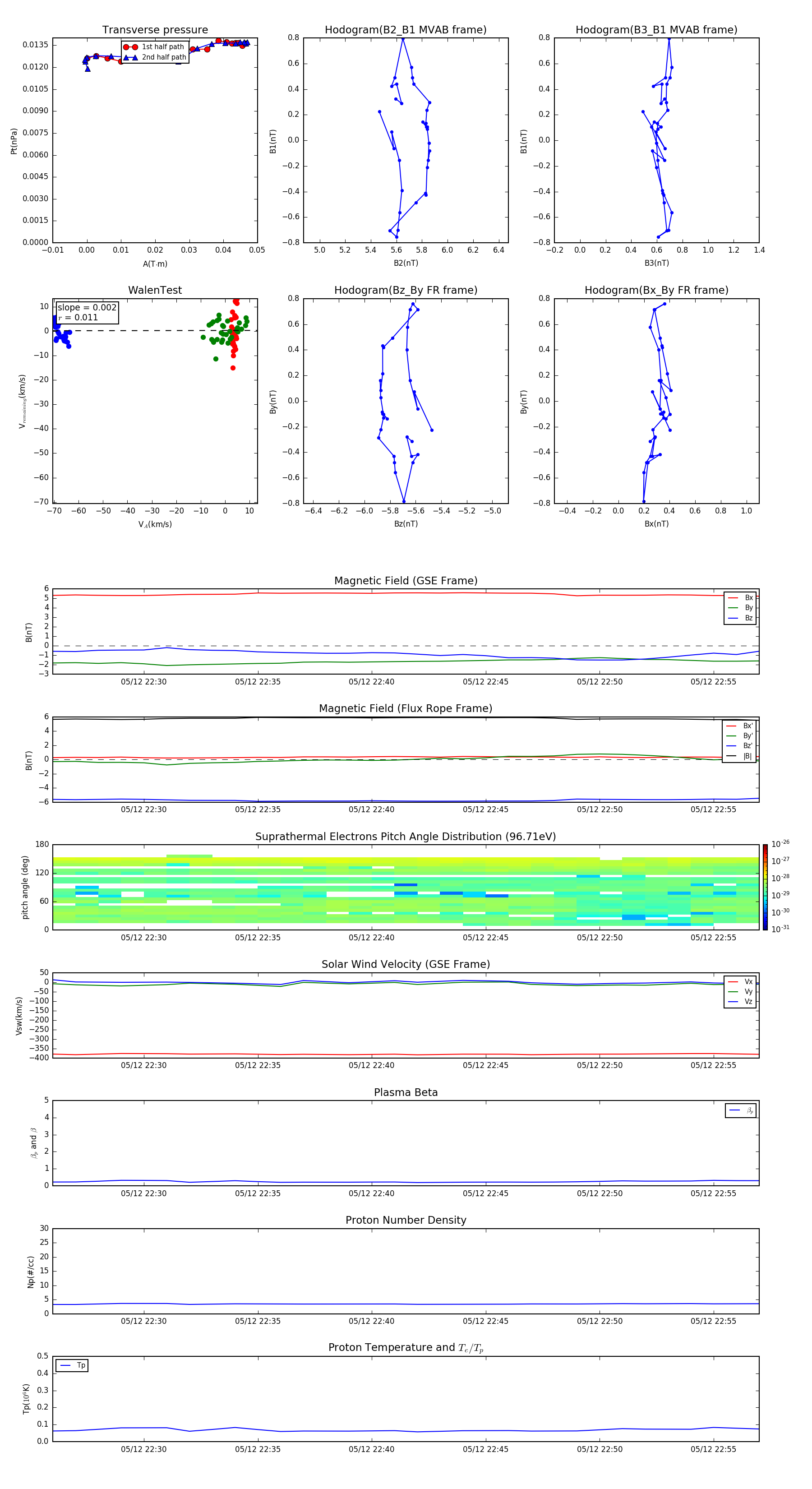Image resolution: width=812 pixels, height=1489 pixels.
Task: Click the A(T·m) axis label
Action: tap(155, 264)
